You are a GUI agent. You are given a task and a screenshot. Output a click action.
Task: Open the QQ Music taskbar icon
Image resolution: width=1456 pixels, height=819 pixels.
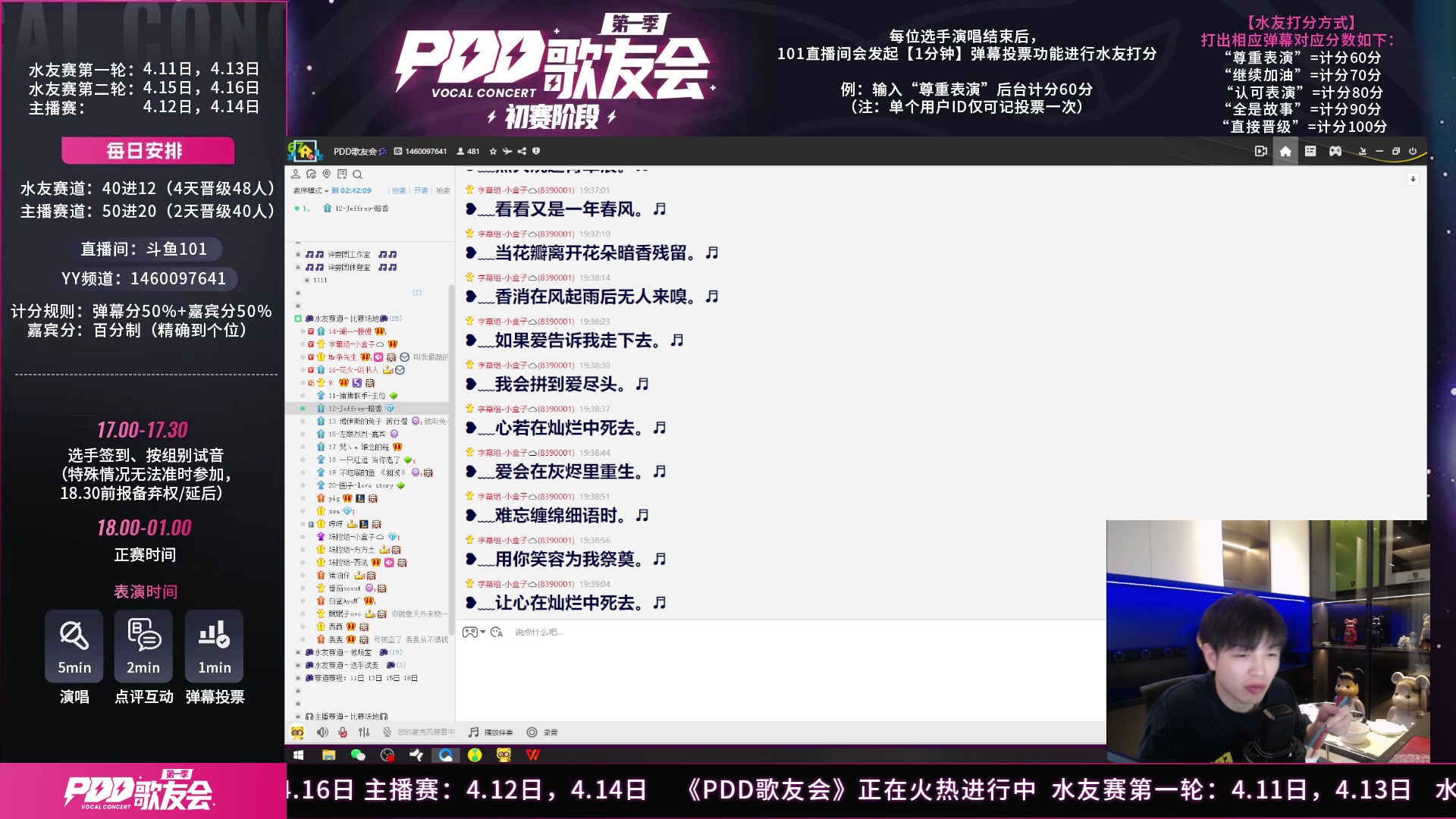475,755
